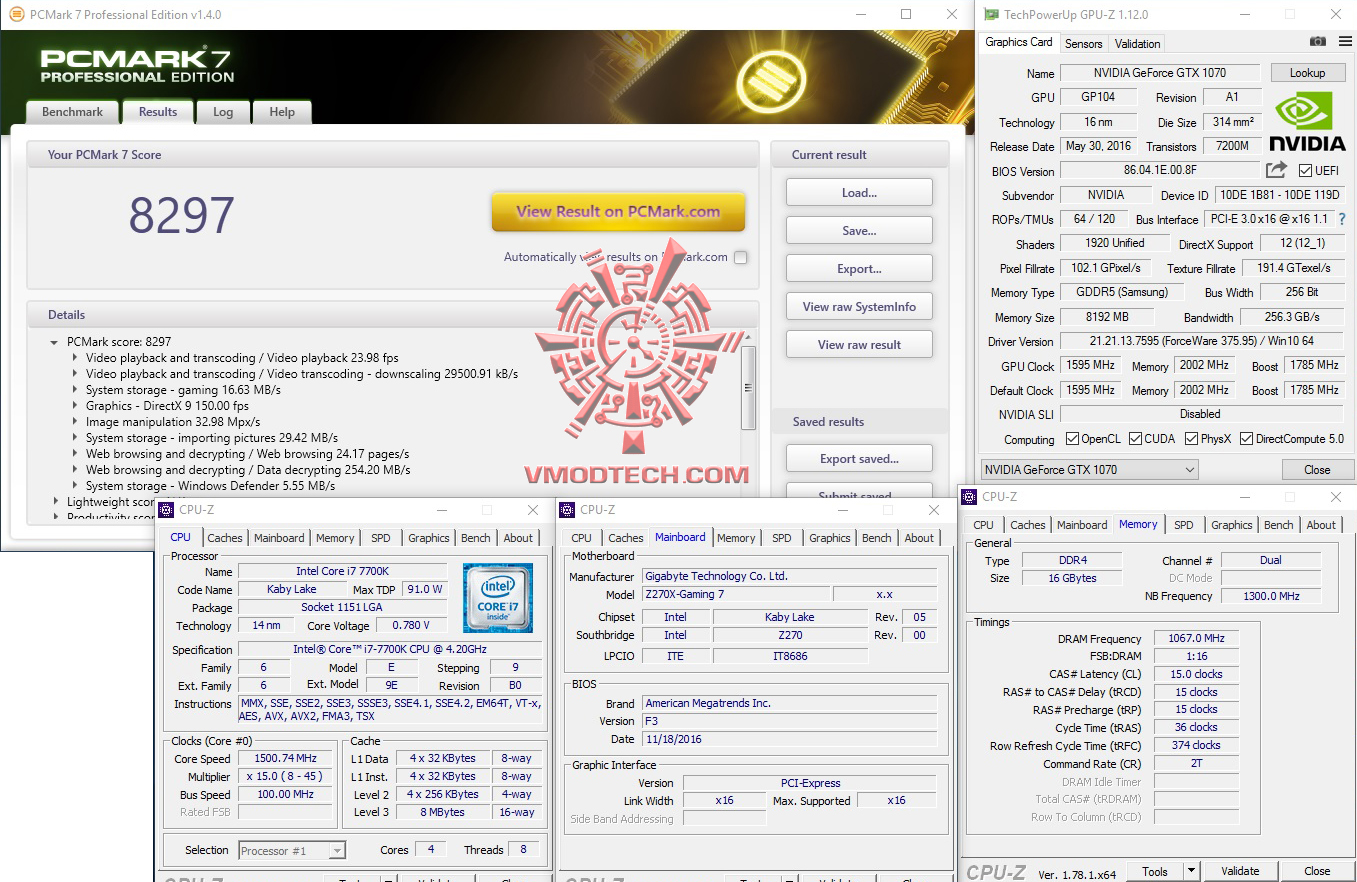The image size is (1357, 882).
Task: Open the PCMark Log tab
Action: click(223, 112)
